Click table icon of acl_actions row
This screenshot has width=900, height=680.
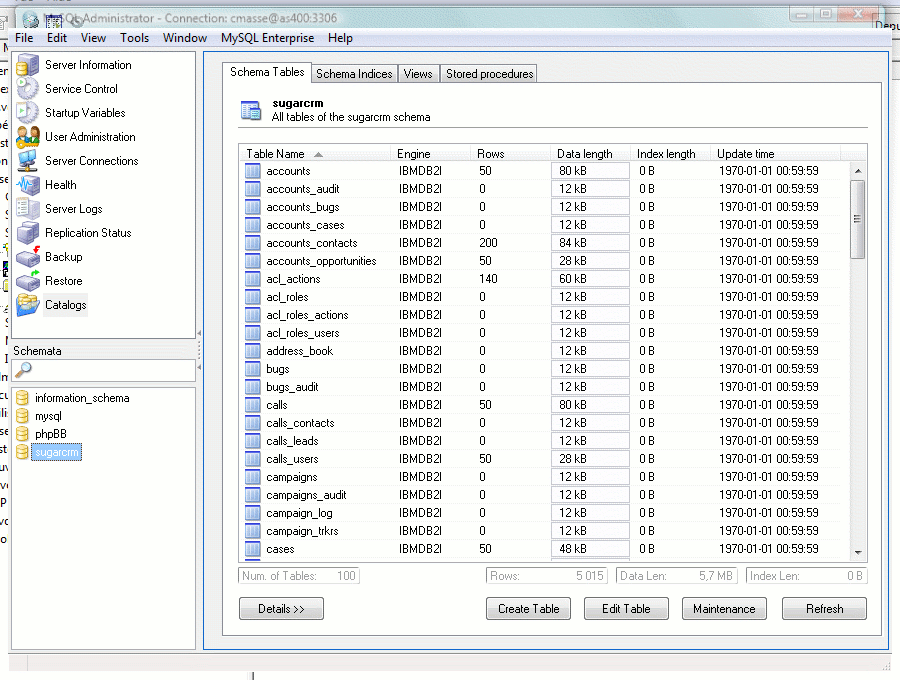click(x=253, y=279)
